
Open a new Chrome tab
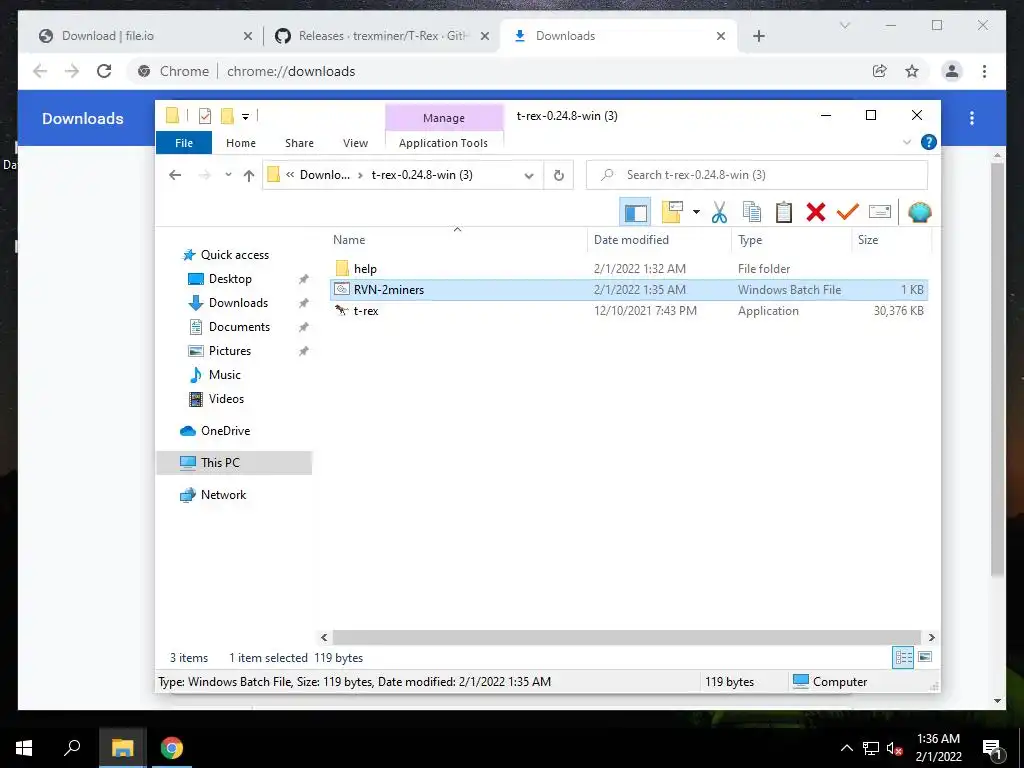(x=758, y=36)
